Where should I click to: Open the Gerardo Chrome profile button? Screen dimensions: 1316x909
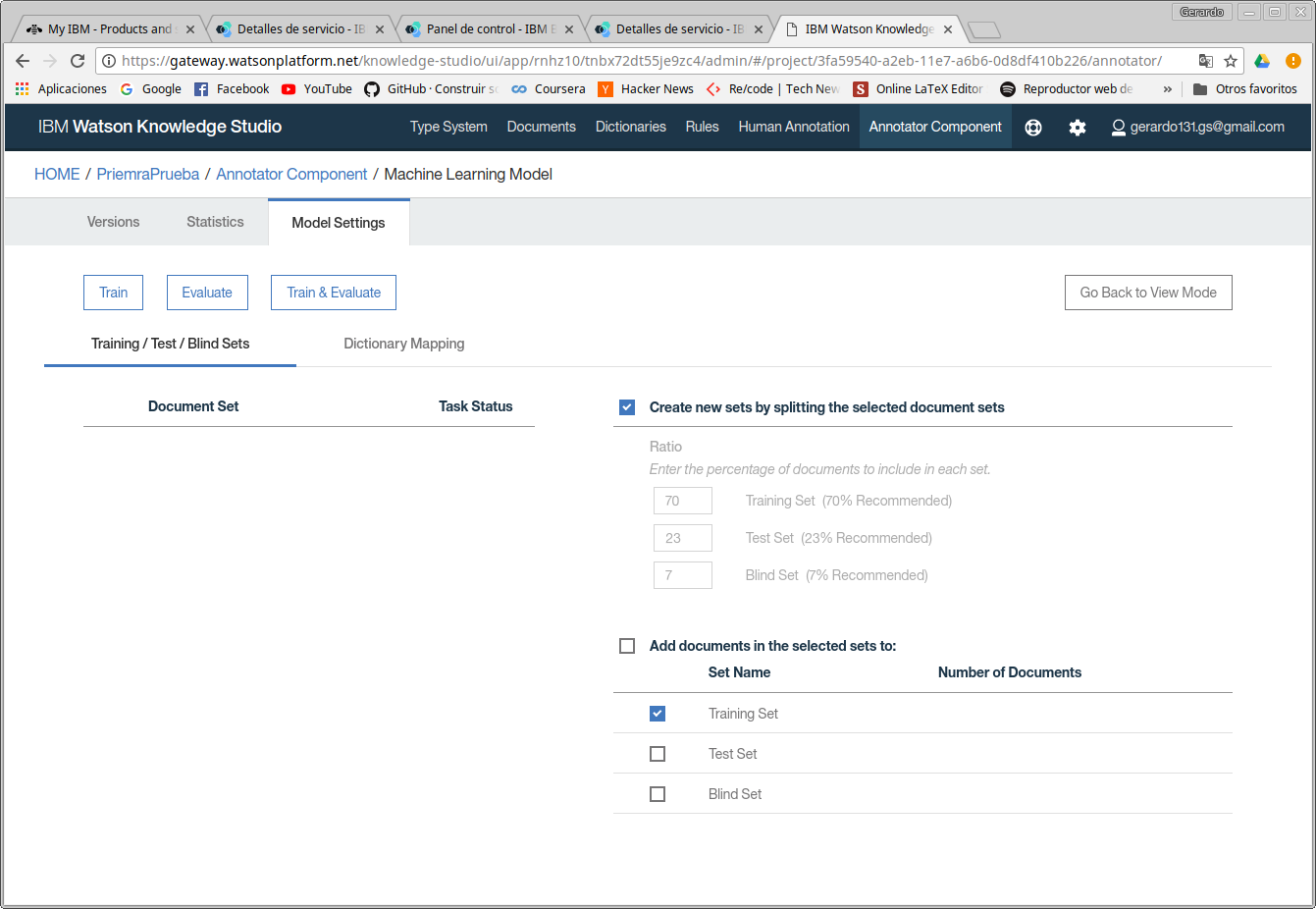click(x=1202, y=12)
